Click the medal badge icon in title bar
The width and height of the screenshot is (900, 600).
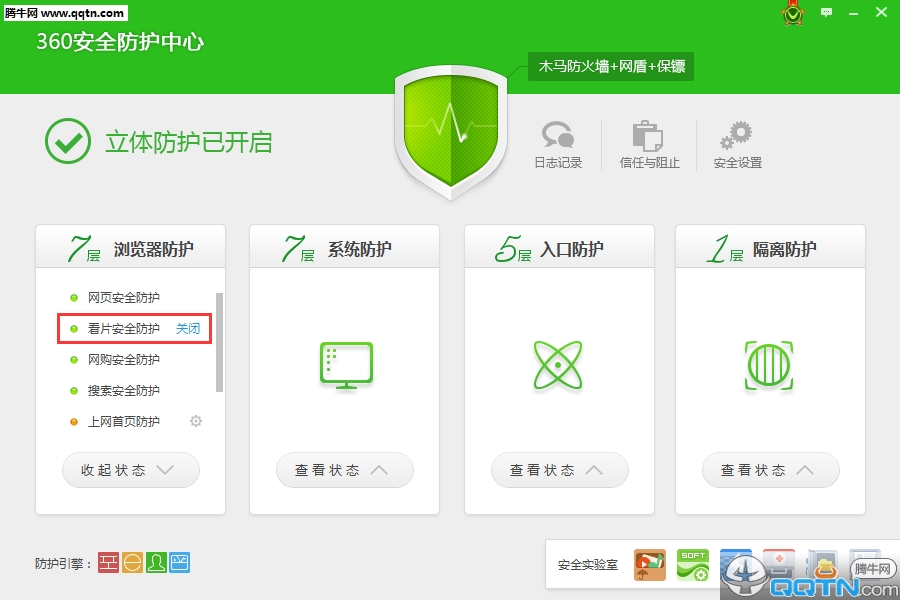(793, 14)
